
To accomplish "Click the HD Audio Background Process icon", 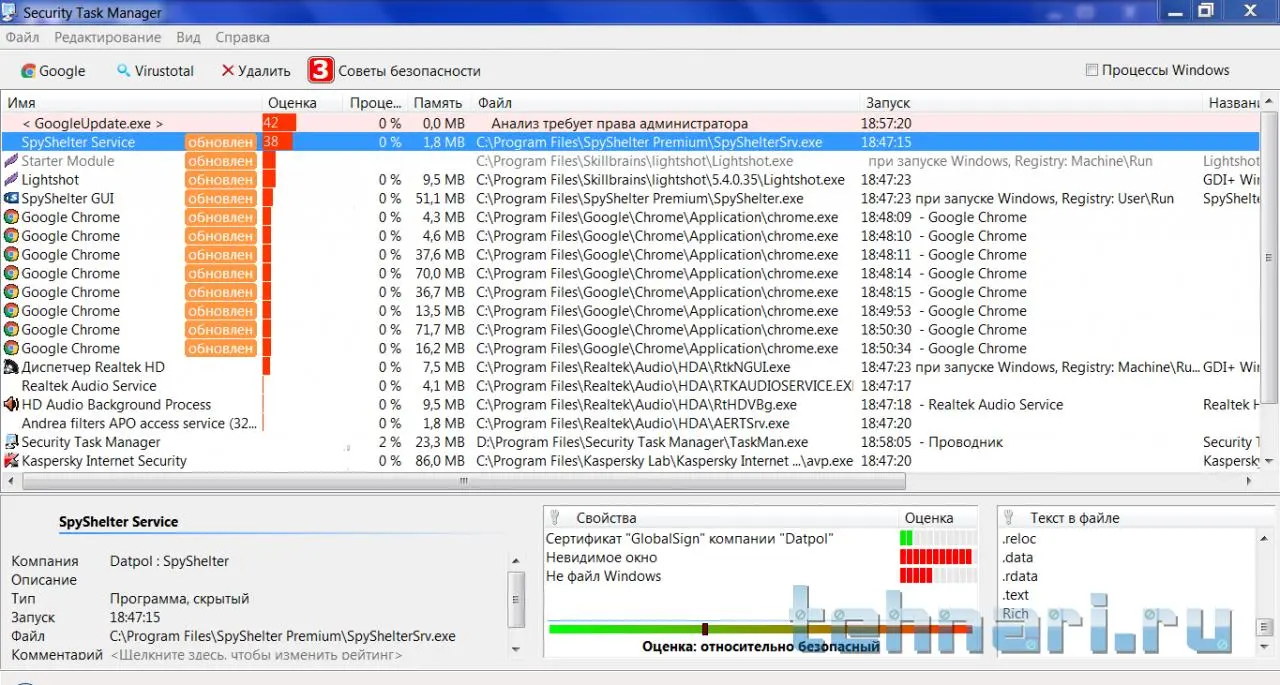I will 11,404.
